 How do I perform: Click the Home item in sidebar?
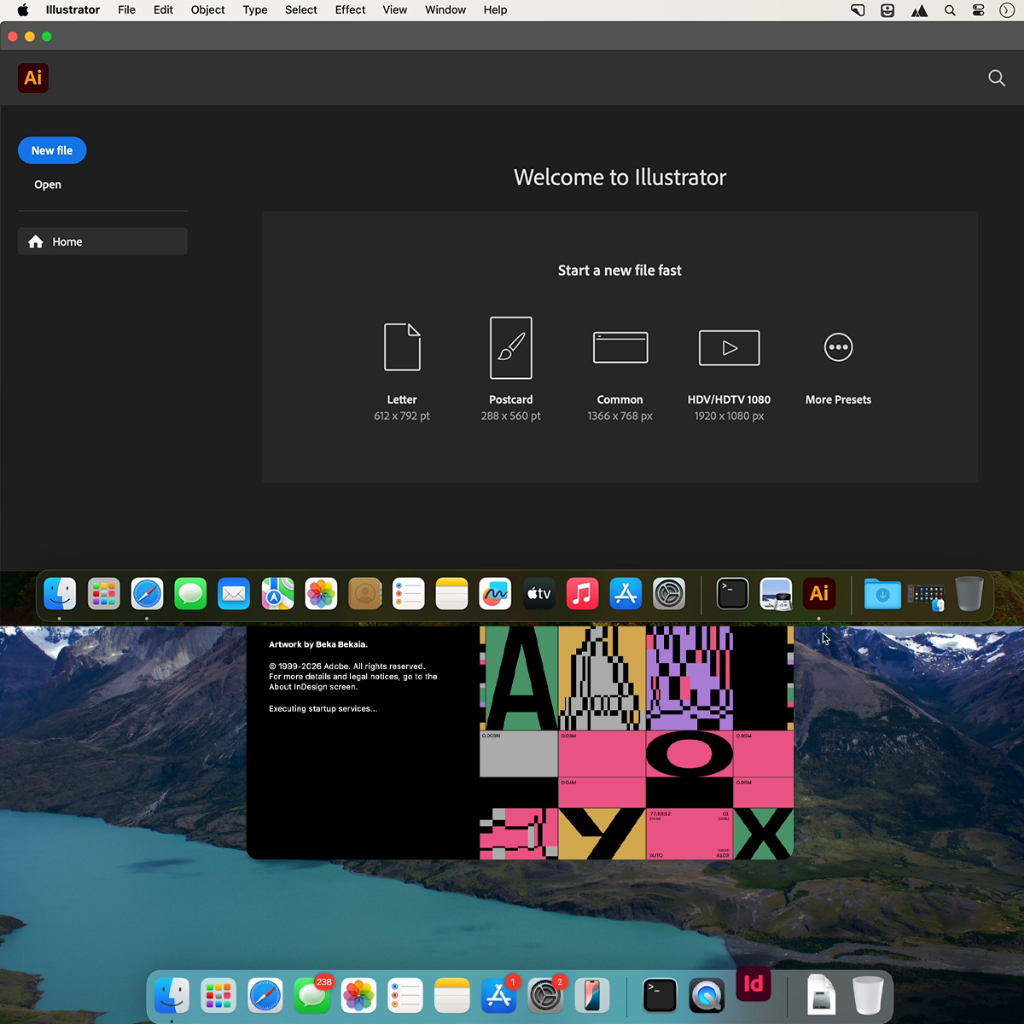pos(103,242)
